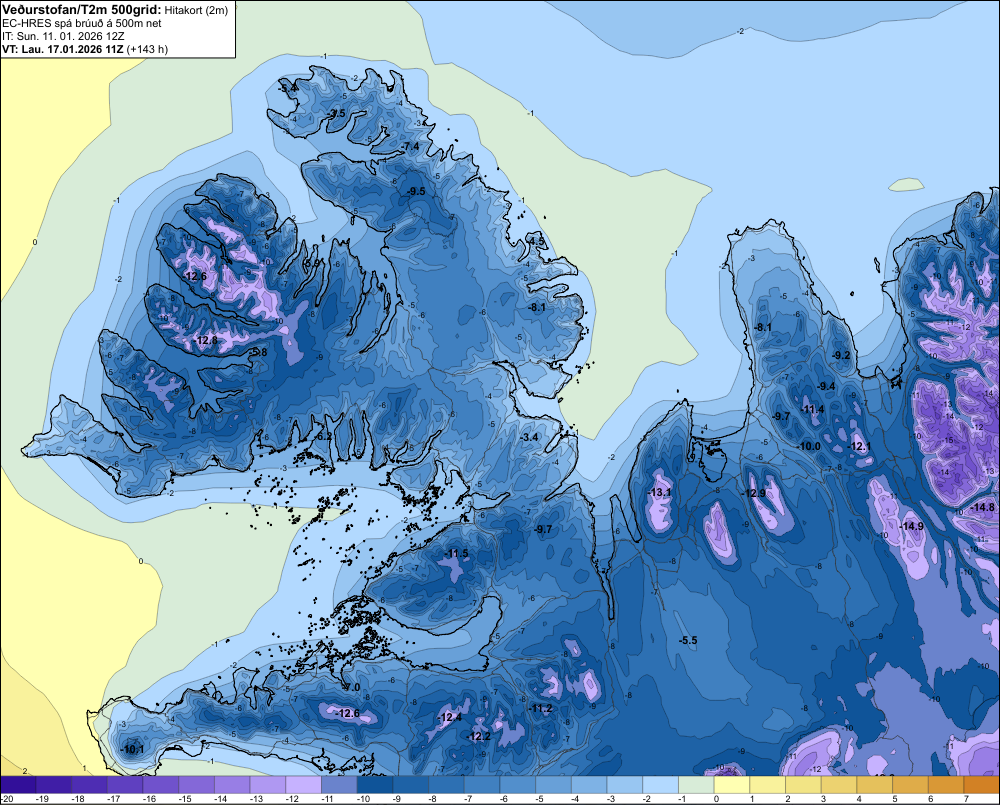Pick the dark blue swatch right of -10

pyautogui.click(x=375, y=785)
